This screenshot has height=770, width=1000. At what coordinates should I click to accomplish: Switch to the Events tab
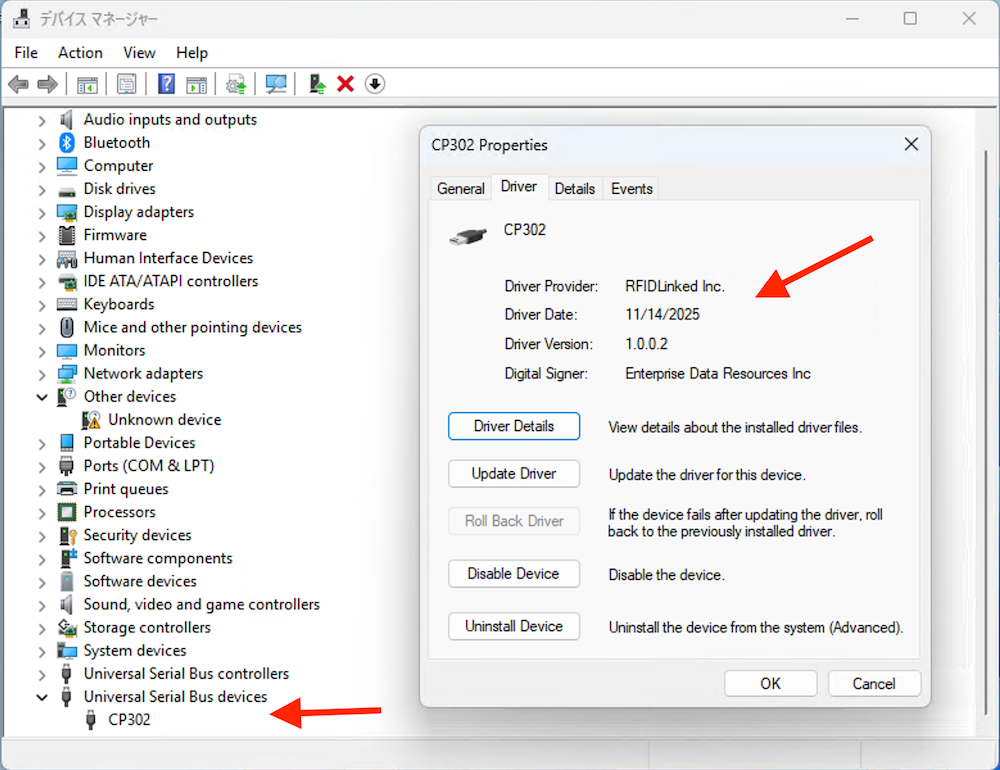632,188
